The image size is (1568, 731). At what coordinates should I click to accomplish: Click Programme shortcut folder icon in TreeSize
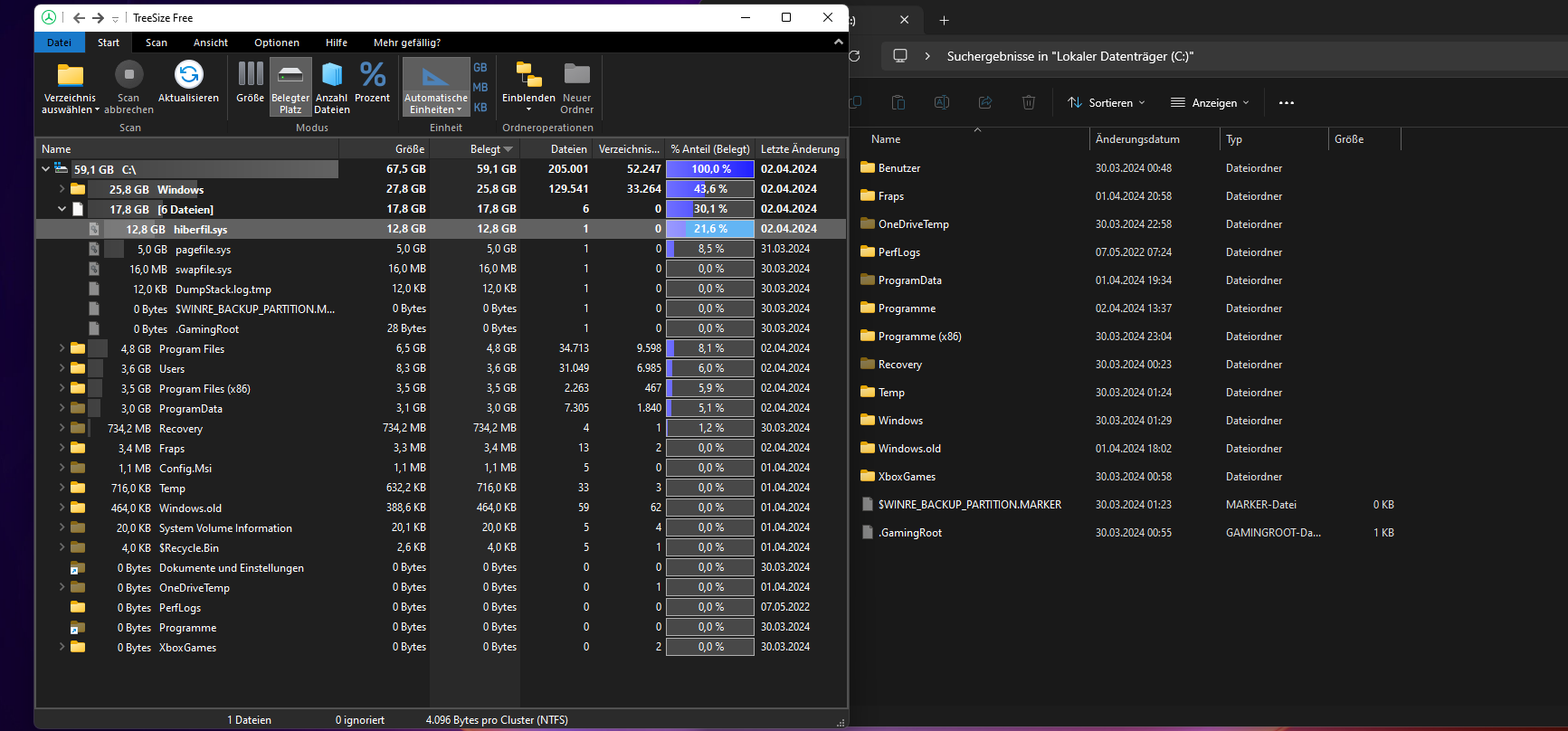(78, 628)
